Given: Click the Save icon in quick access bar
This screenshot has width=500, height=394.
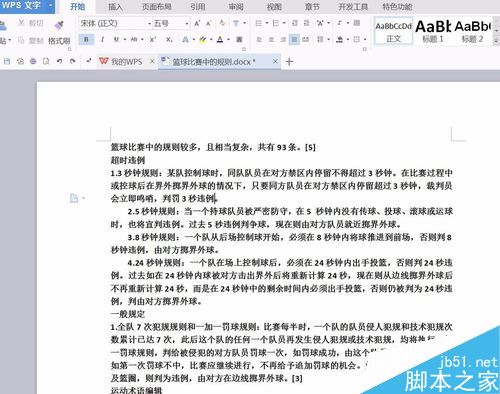Looking at the screenshot, I should [x=7, y=61].
